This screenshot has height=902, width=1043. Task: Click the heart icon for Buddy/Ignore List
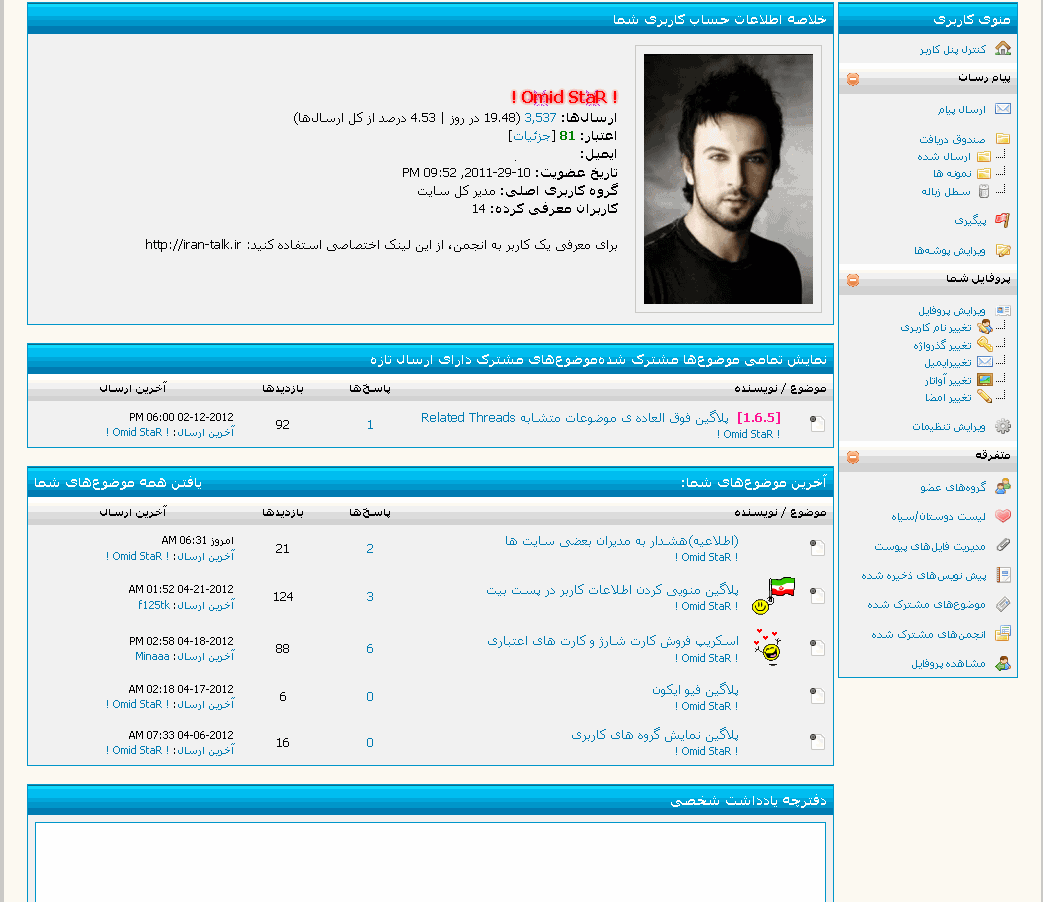[1002, 516]
